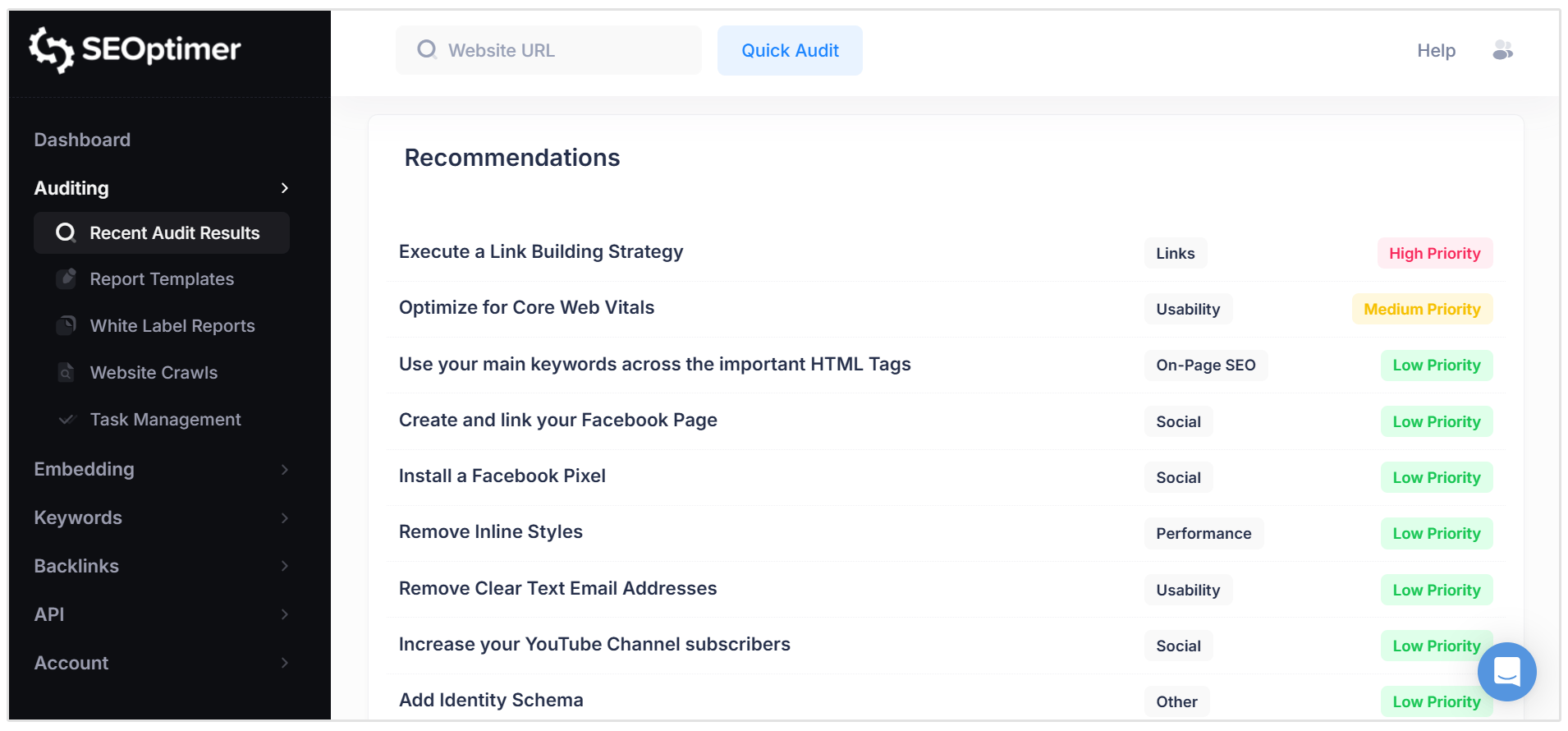Click the user profile avatar icon
This screenshot has width=1568, height=731.
coord(1503,50)
